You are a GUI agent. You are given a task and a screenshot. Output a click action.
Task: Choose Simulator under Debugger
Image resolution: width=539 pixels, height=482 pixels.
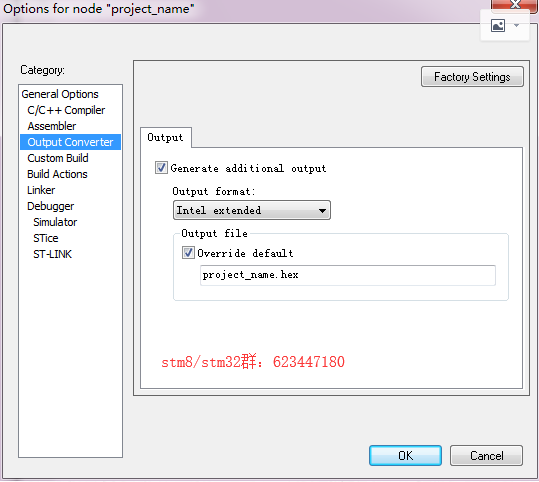coord(55,222)
